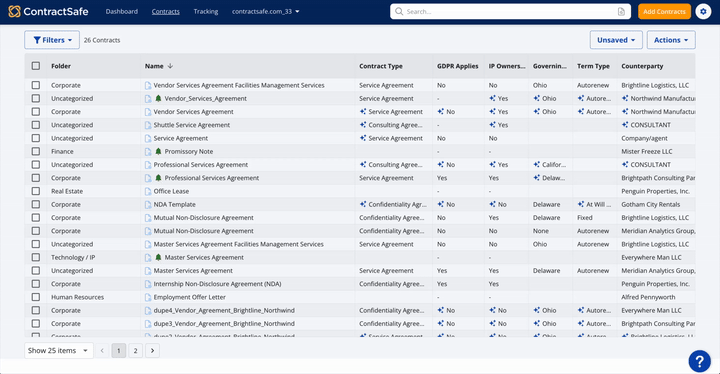
Task: Open the Promissory Note contract link
Action: [x=189, y=151]
